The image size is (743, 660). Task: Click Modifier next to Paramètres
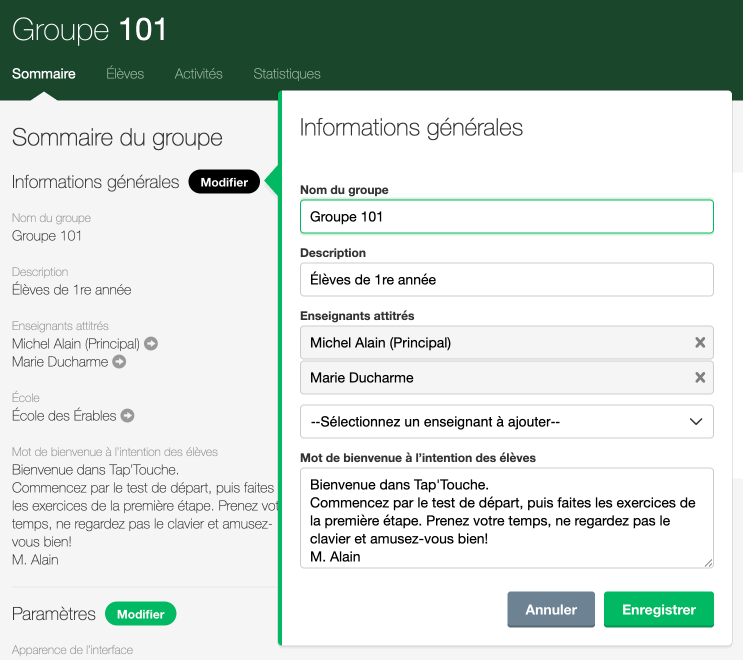coord(140,614)
